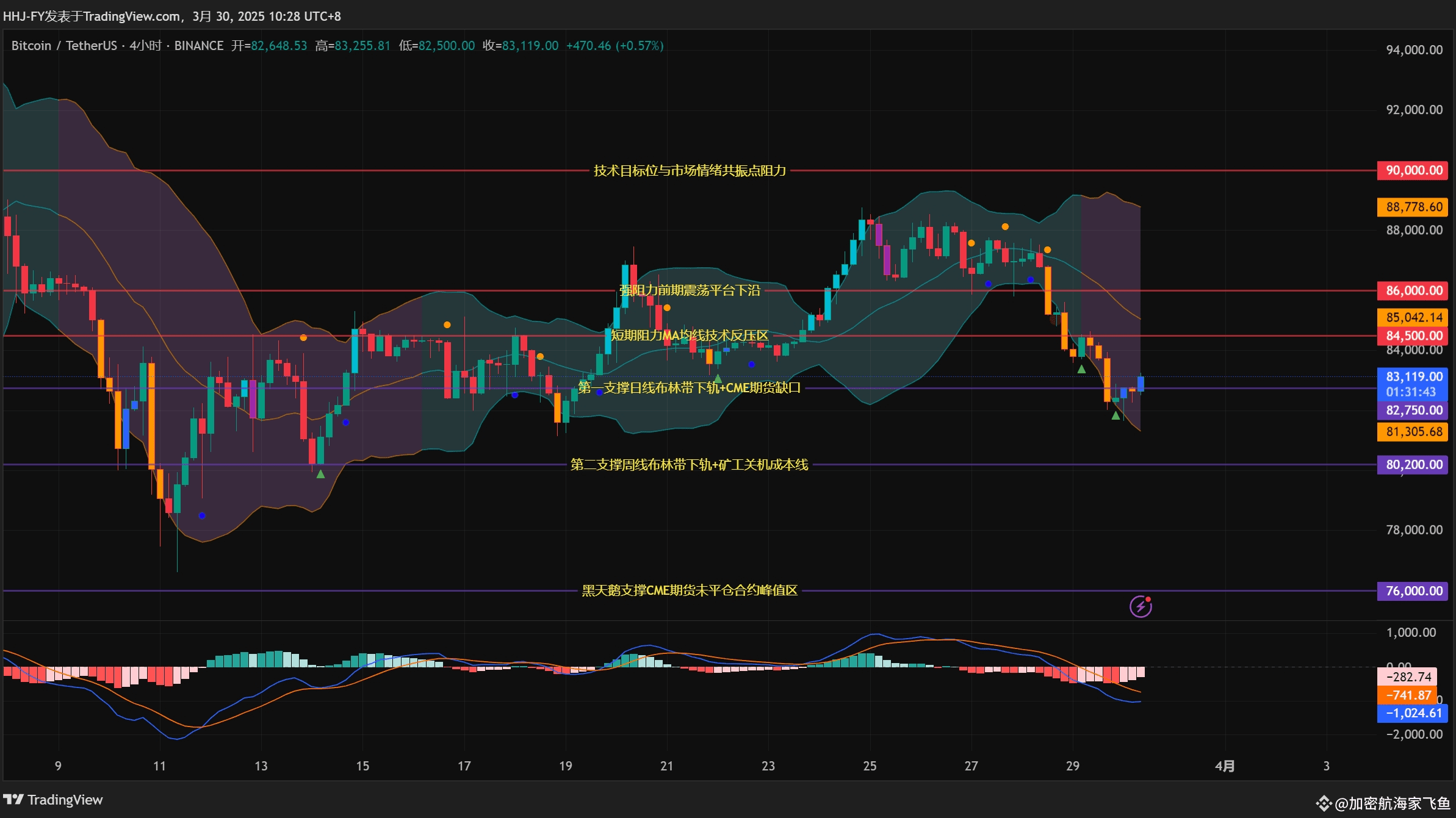The image size is (1456, 818).
Task: Open the BINANCE exchange selector in the title
Action: pos(198,45)
